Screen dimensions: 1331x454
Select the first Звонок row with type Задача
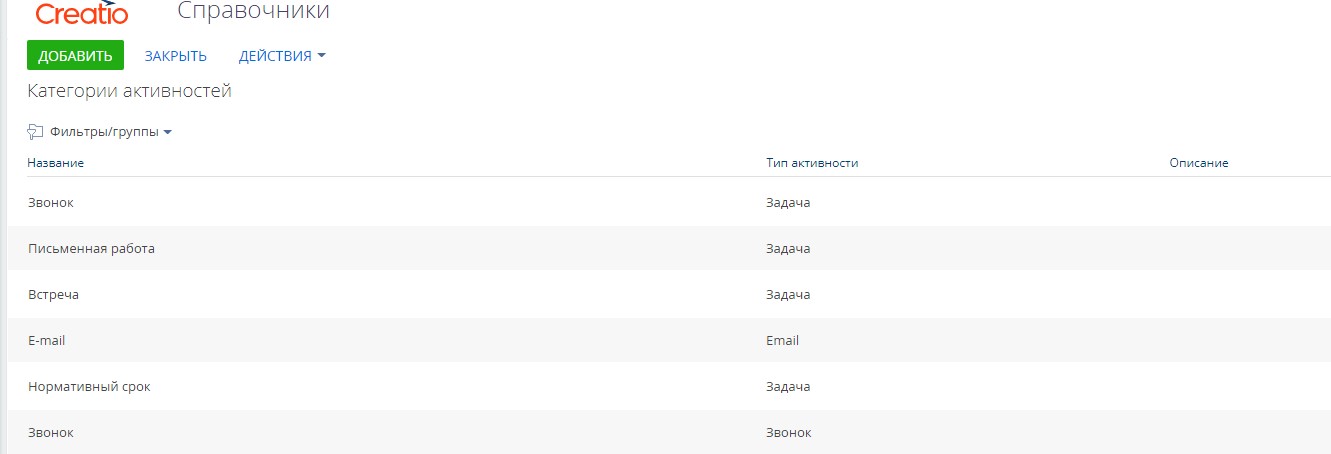669,203
